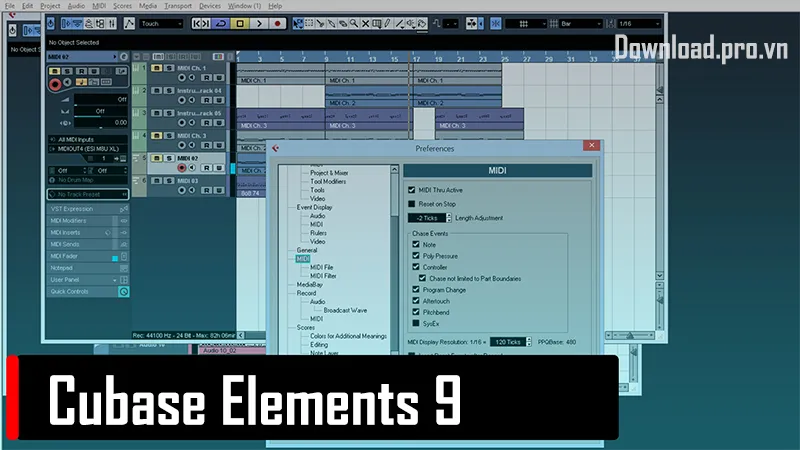Select MIDI File in Preferences tree
Viewport: 800px width, 450px height.
321,267
